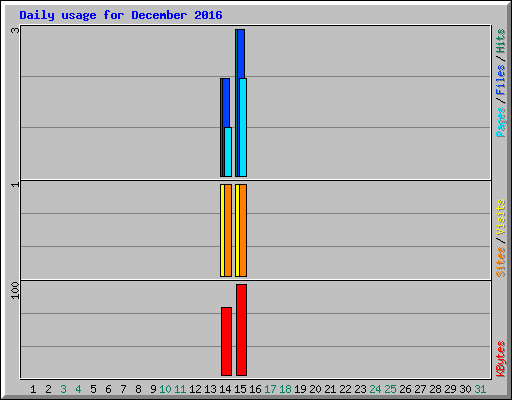Click day 21 on the x-axis
The image size is (512, 400).
click(330, 389)
